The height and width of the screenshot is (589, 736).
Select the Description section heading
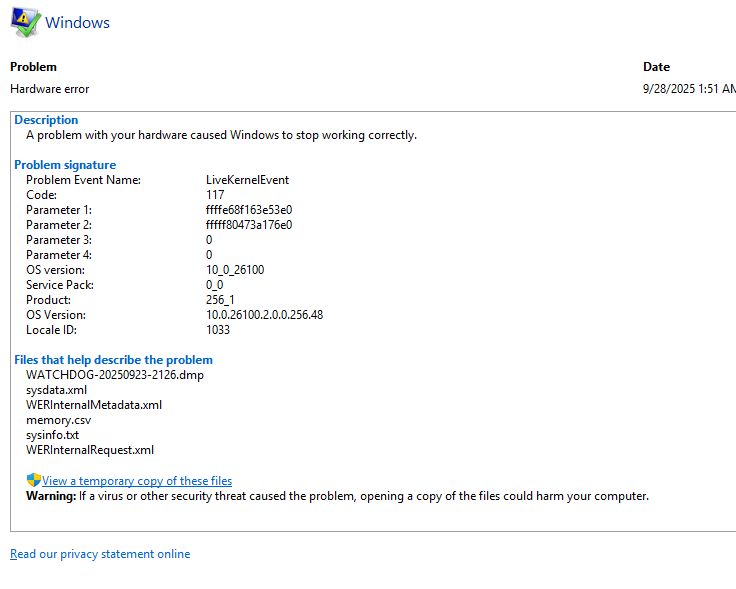46,120
